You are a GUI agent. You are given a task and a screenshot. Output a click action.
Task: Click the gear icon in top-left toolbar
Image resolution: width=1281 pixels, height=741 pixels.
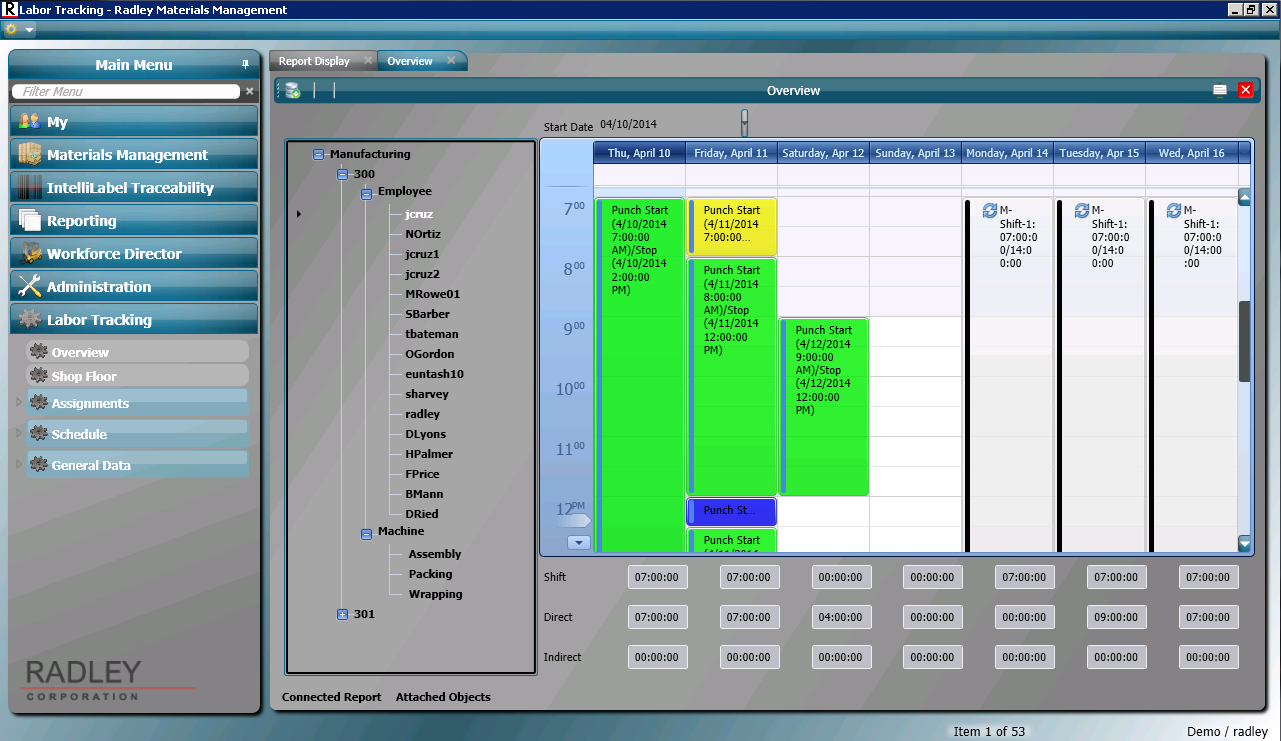point(12,29)
